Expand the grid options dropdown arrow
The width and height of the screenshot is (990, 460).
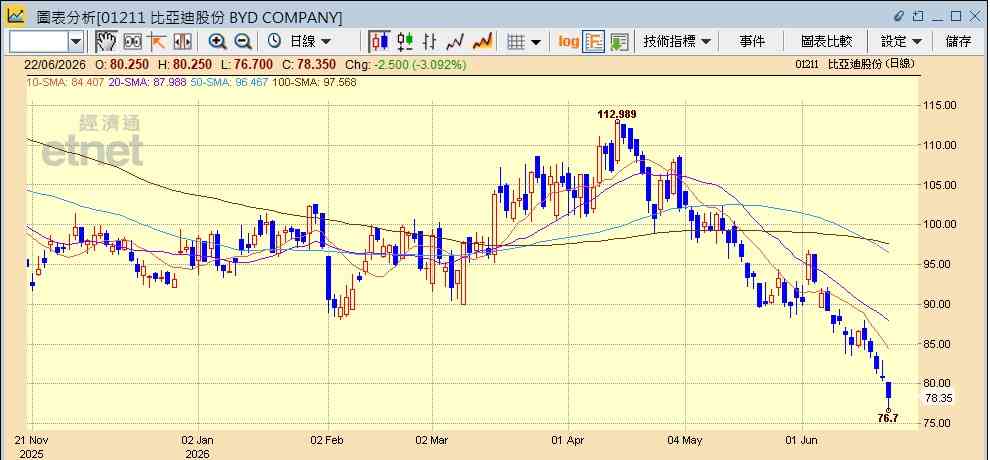[x=536, y=42]
